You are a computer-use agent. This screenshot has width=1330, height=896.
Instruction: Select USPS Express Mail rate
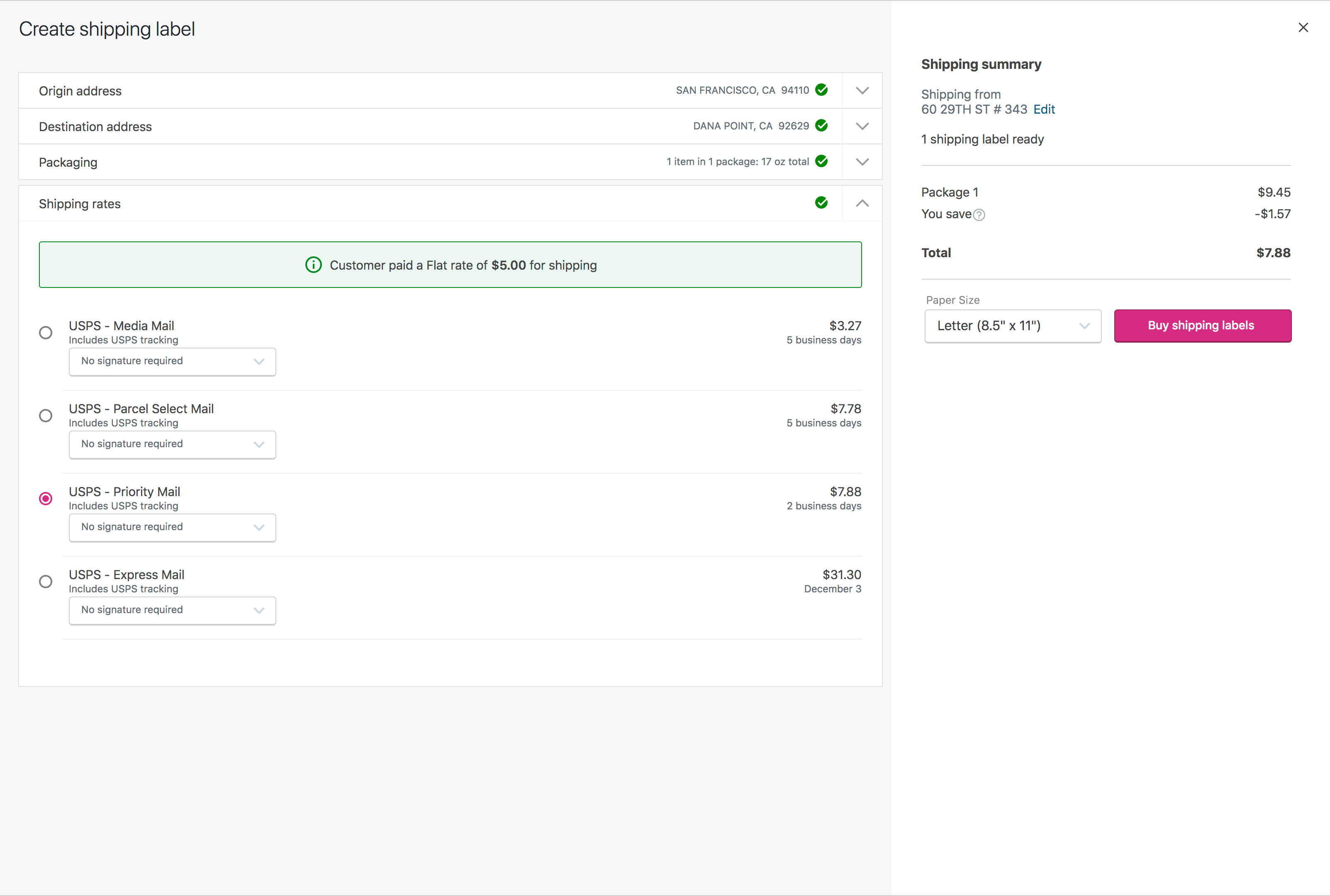[x=46, y=581]
